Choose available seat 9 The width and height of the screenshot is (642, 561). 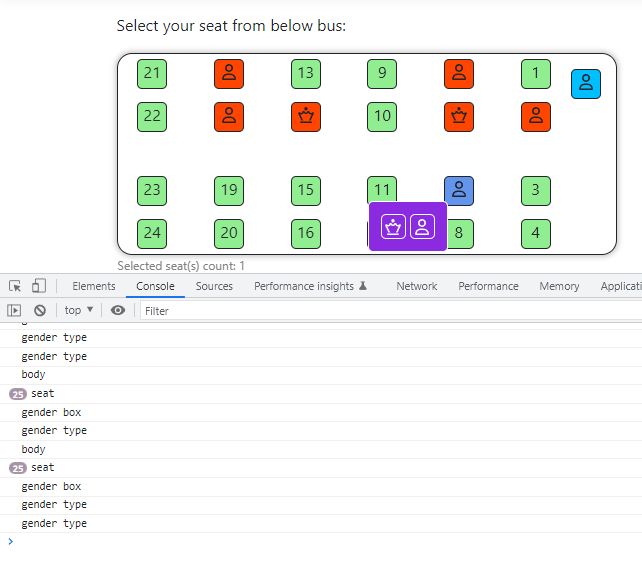pos(382,74)
